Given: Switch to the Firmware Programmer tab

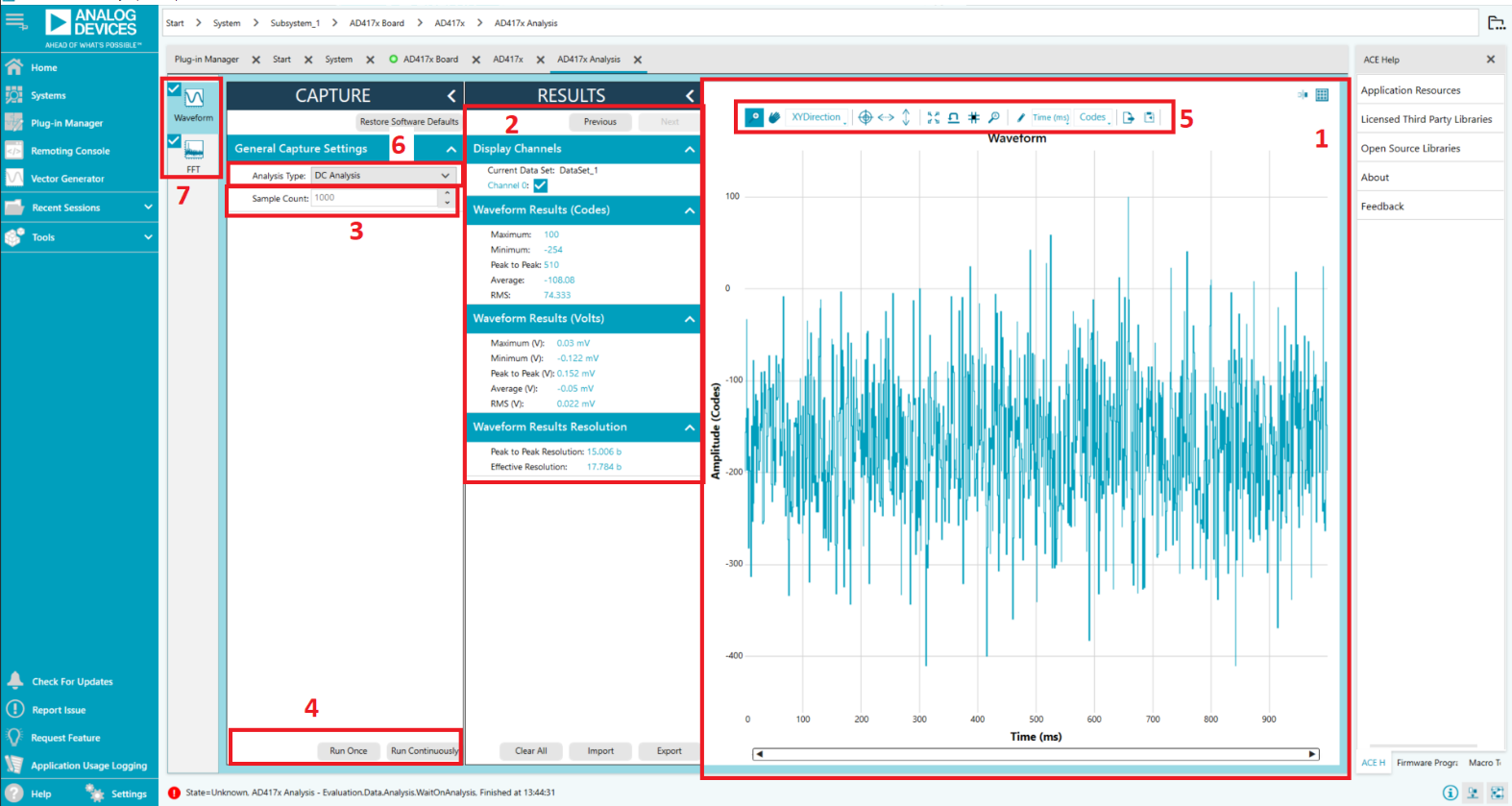Looking at the screenshot, I should pos(1427,763).
